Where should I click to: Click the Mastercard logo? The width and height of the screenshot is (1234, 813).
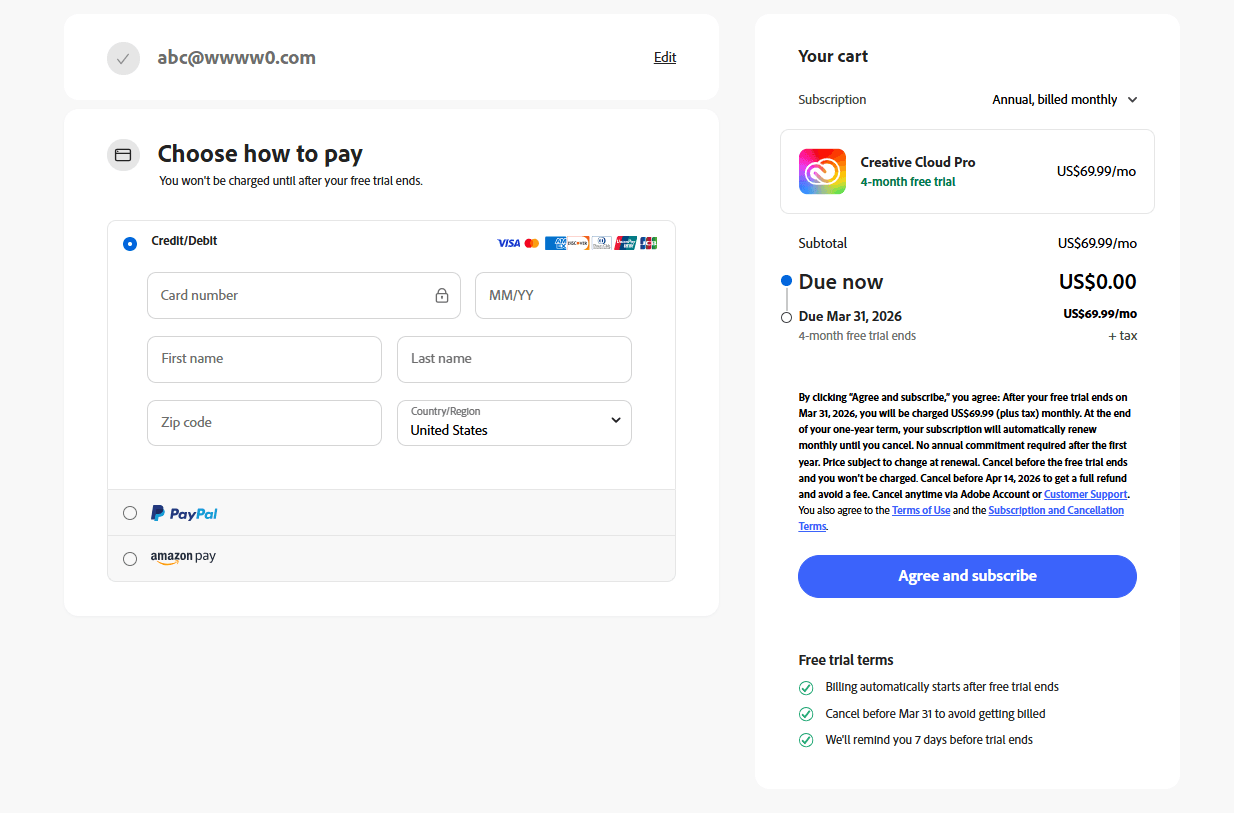[x=532, y=243]
